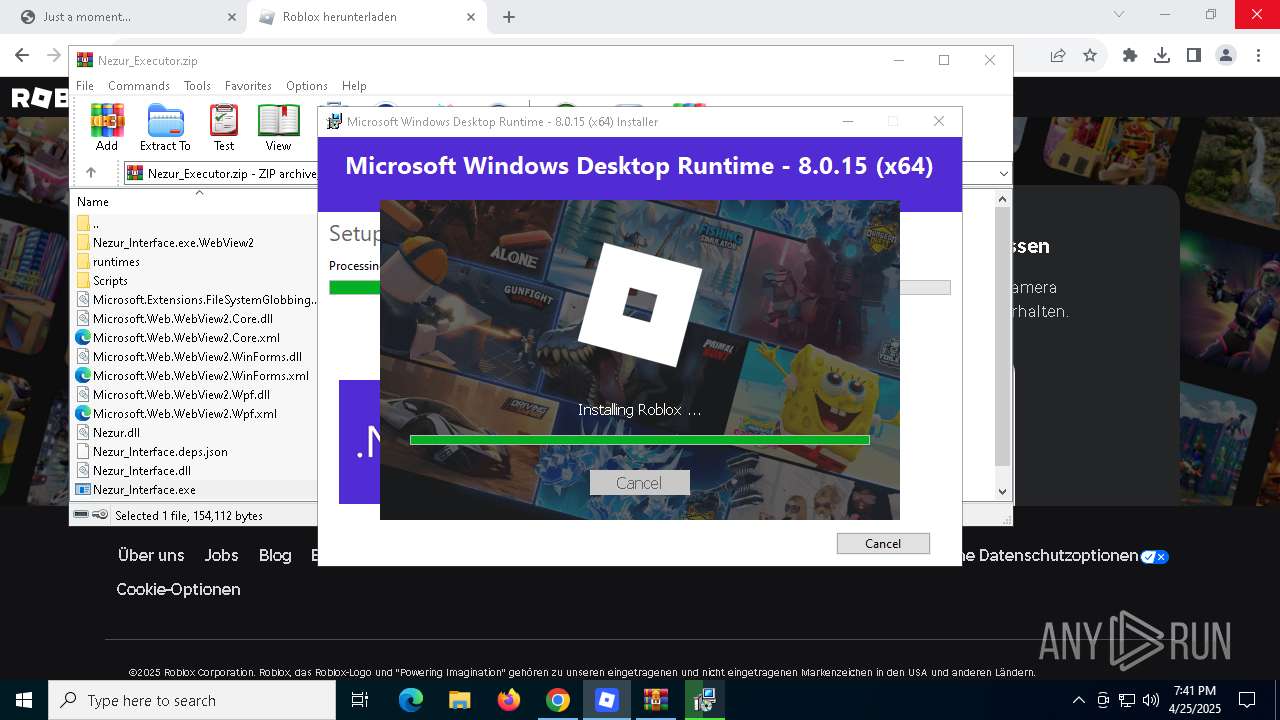Select Nezur_Interface.dll file
This screenshot has height=720, width=1280.
141,471
